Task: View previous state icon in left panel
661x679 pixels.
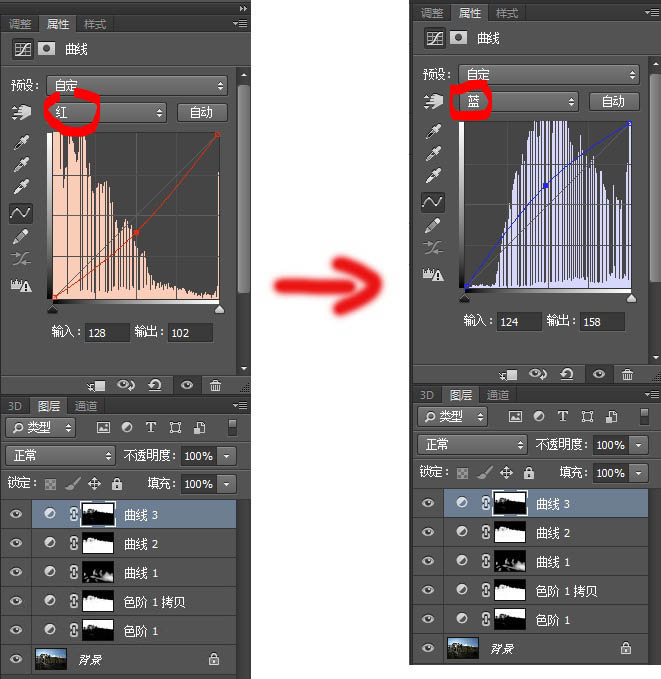Action: point(126,385)
